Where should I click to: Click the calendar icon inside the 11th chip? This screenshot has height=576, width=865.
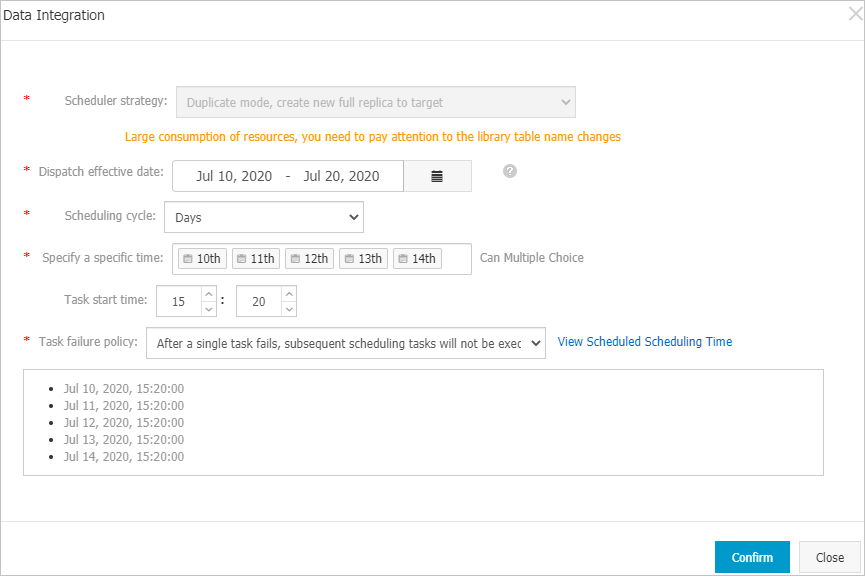pyautogui.click(x=244, y=257)
